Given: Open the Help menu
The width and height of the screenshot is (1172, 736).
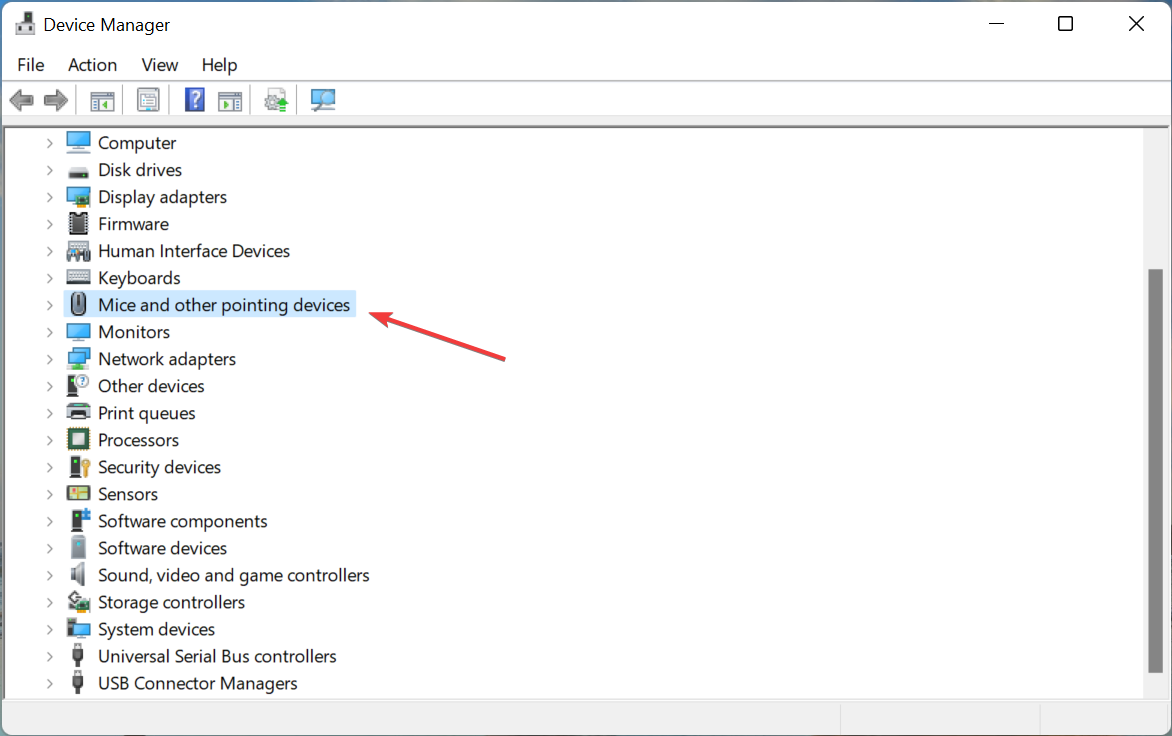Looking at the screenshot, I should (219, 65).
